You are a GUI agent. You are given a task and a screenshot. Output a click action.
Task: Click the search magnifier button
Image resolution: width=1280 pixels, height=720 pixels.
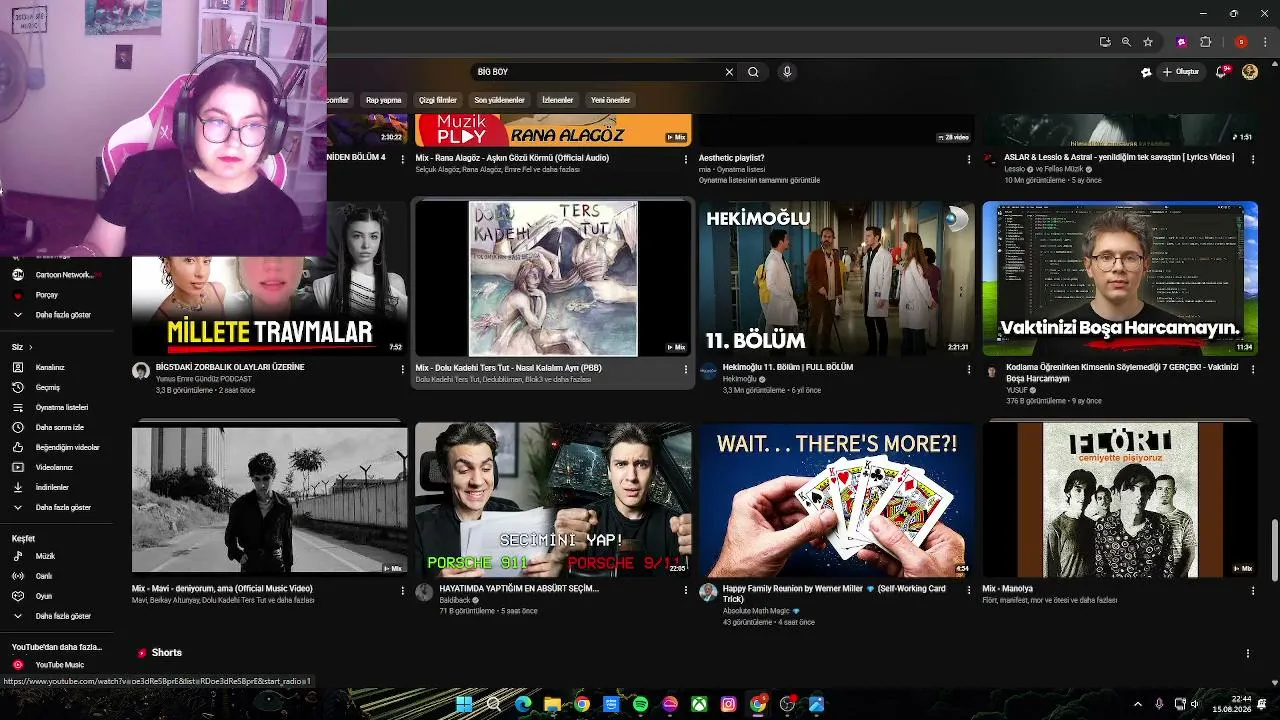[x=753, y=72]
